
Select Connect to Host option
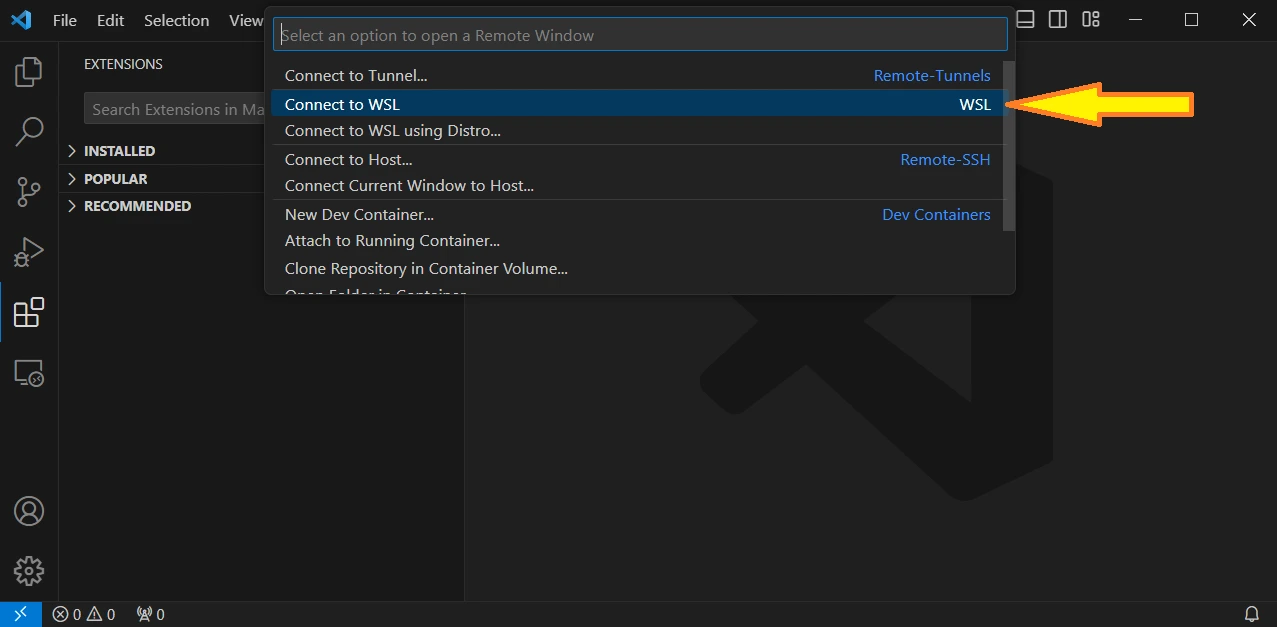coord(637,159)
